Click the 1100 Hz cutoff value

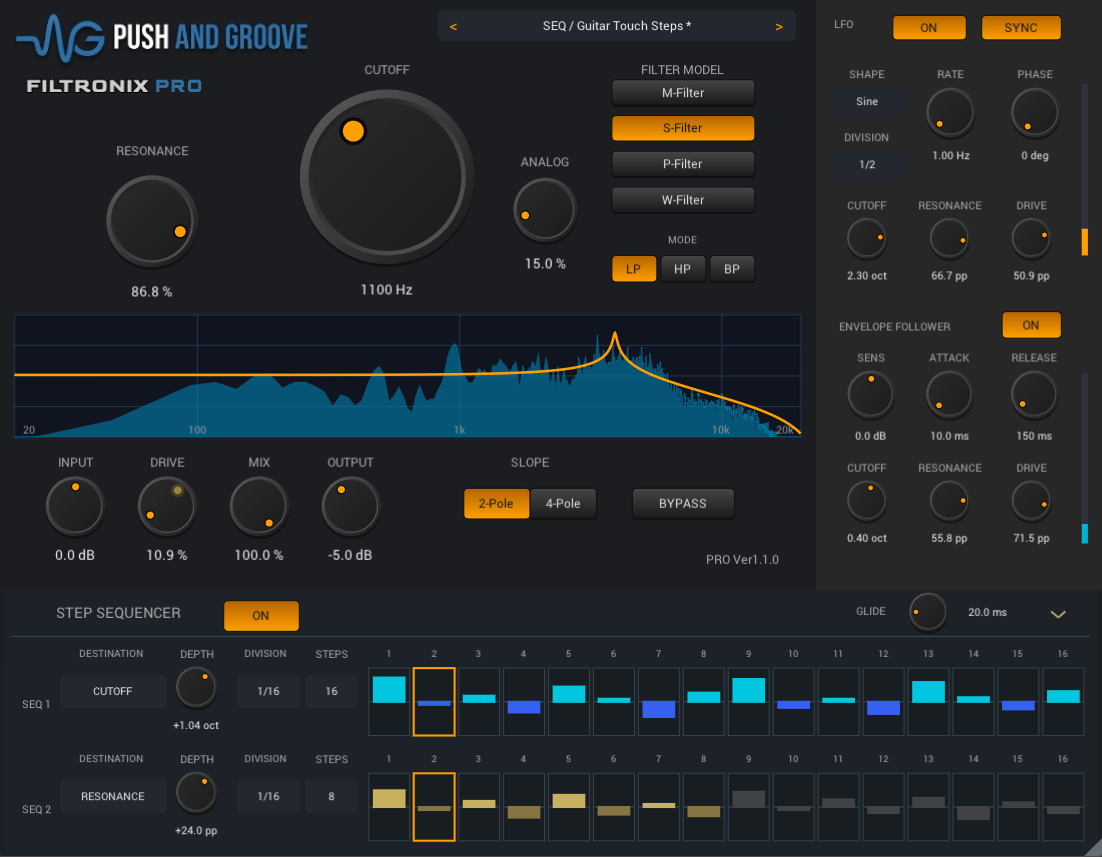coord(387,290)
